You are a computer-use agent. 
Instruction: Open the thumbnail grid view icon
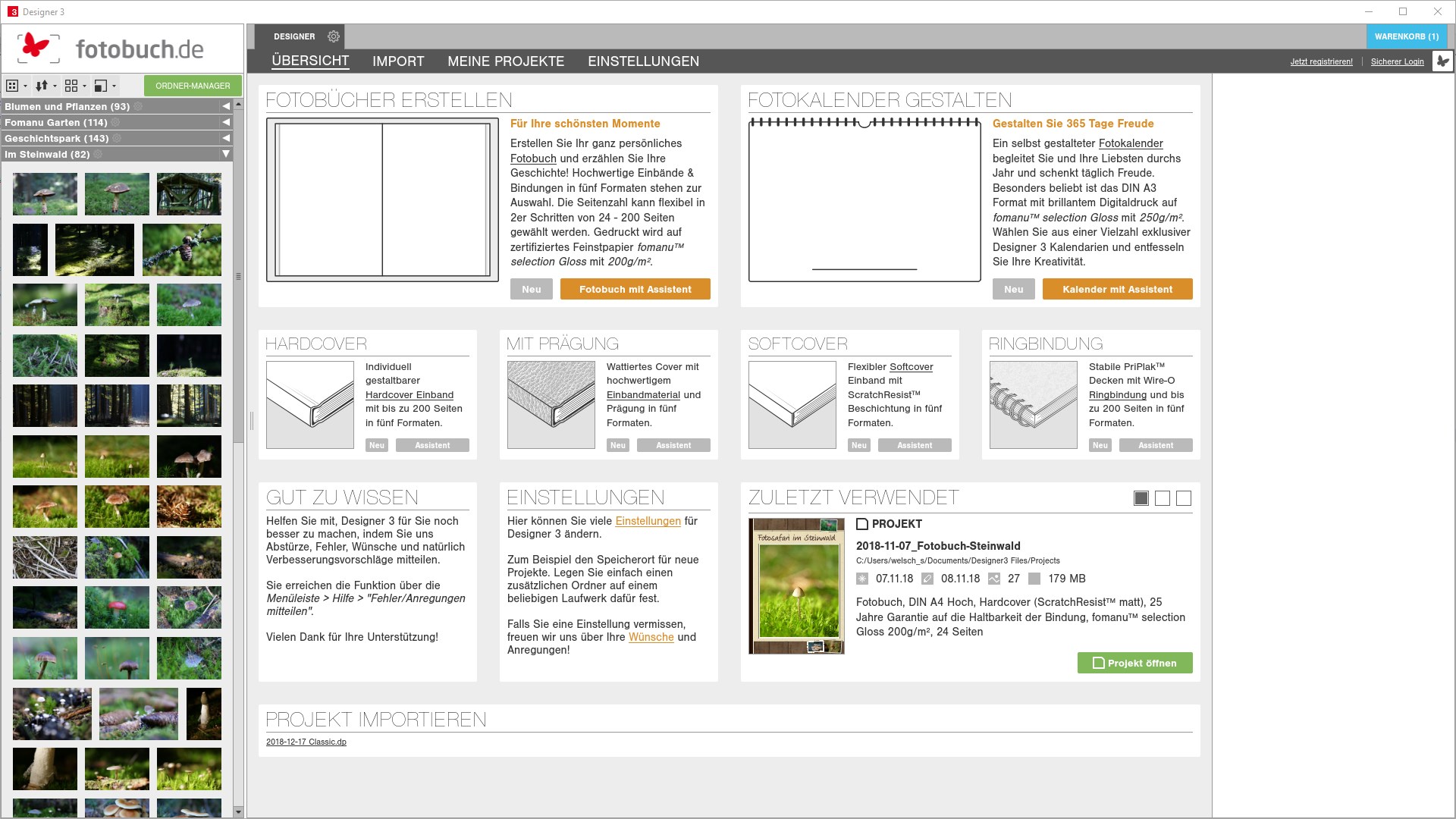click(x=12, y=85)
